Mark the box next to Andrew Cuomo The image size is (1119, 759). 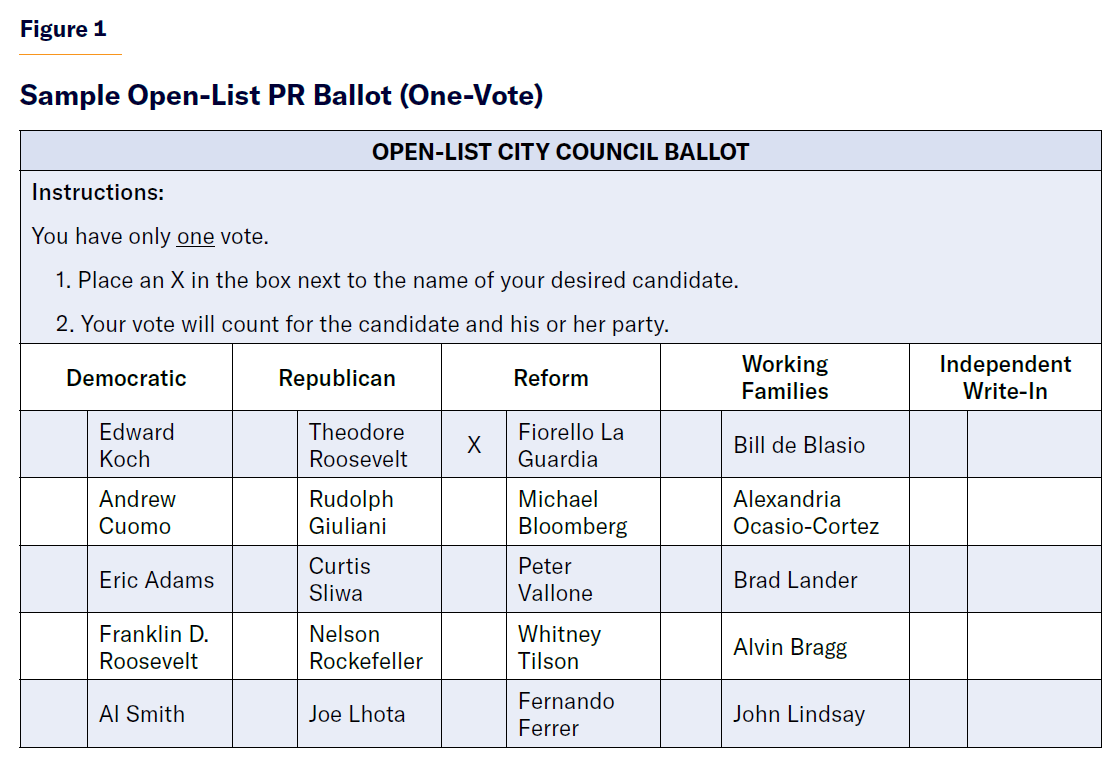click(x=54, y=512)
